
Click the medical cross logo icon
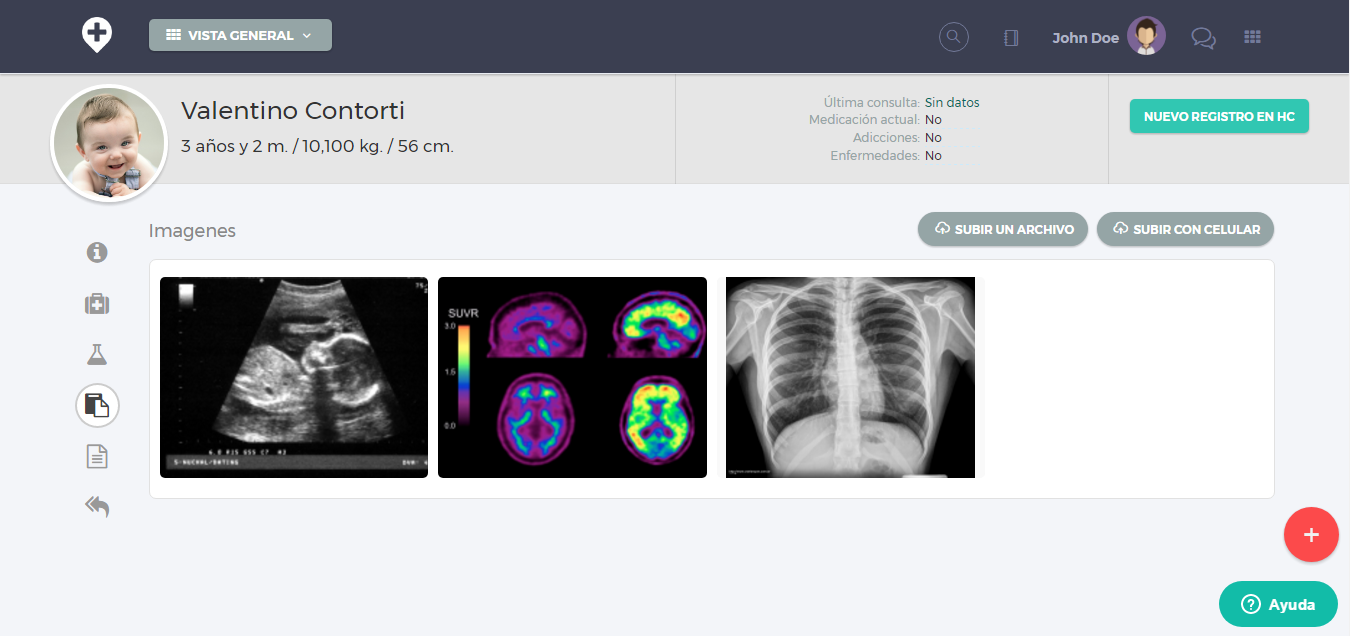pos(97,35)
